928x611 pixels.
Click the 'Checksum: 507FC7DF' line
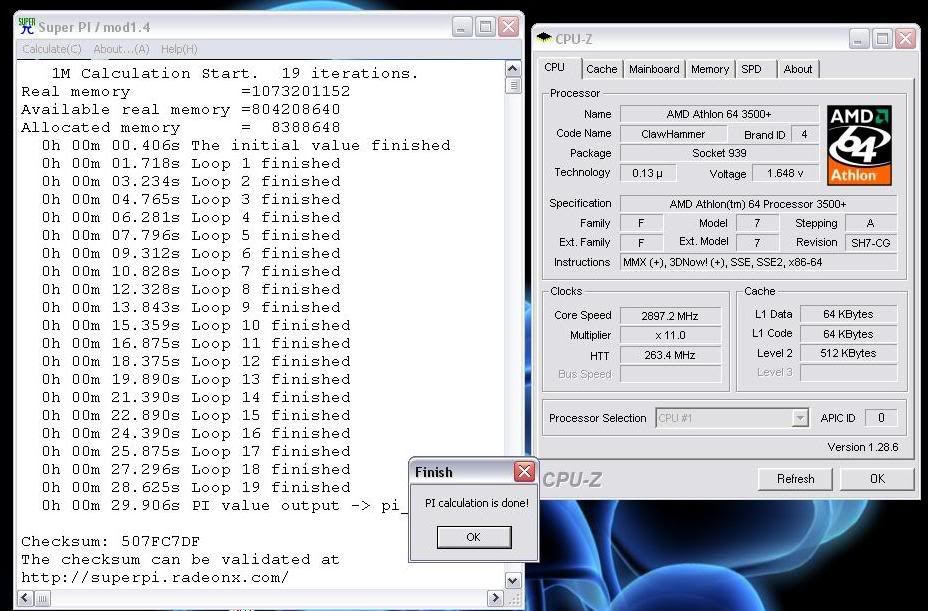click(111, 541)
